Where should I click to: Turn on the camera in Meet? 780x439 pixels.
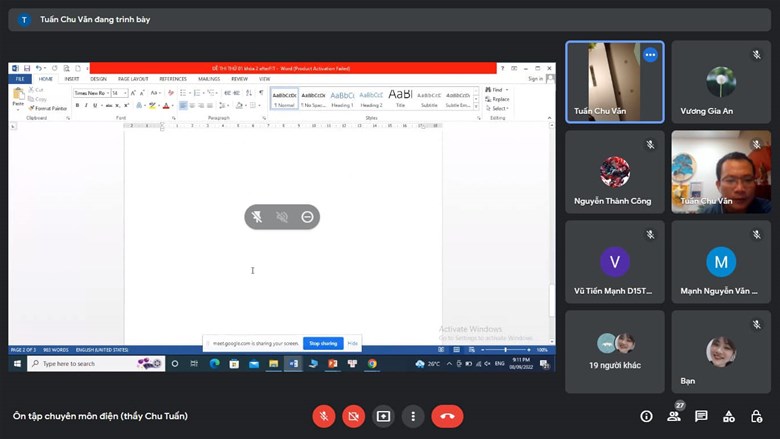point(353,416)
